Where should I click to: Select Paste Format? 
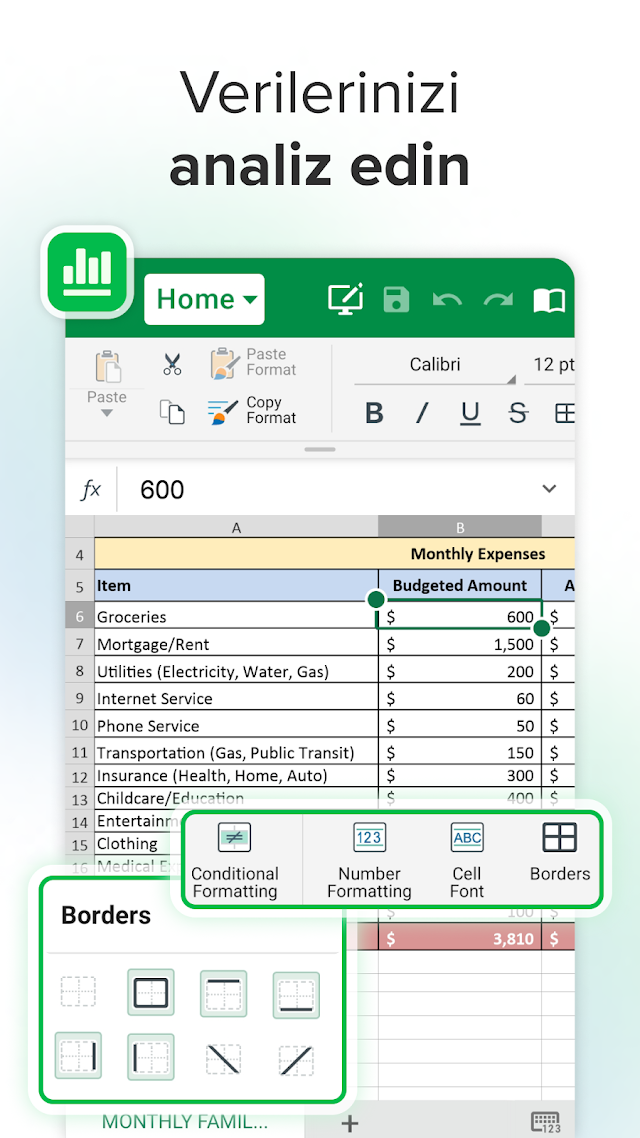(x=253, y=362)
